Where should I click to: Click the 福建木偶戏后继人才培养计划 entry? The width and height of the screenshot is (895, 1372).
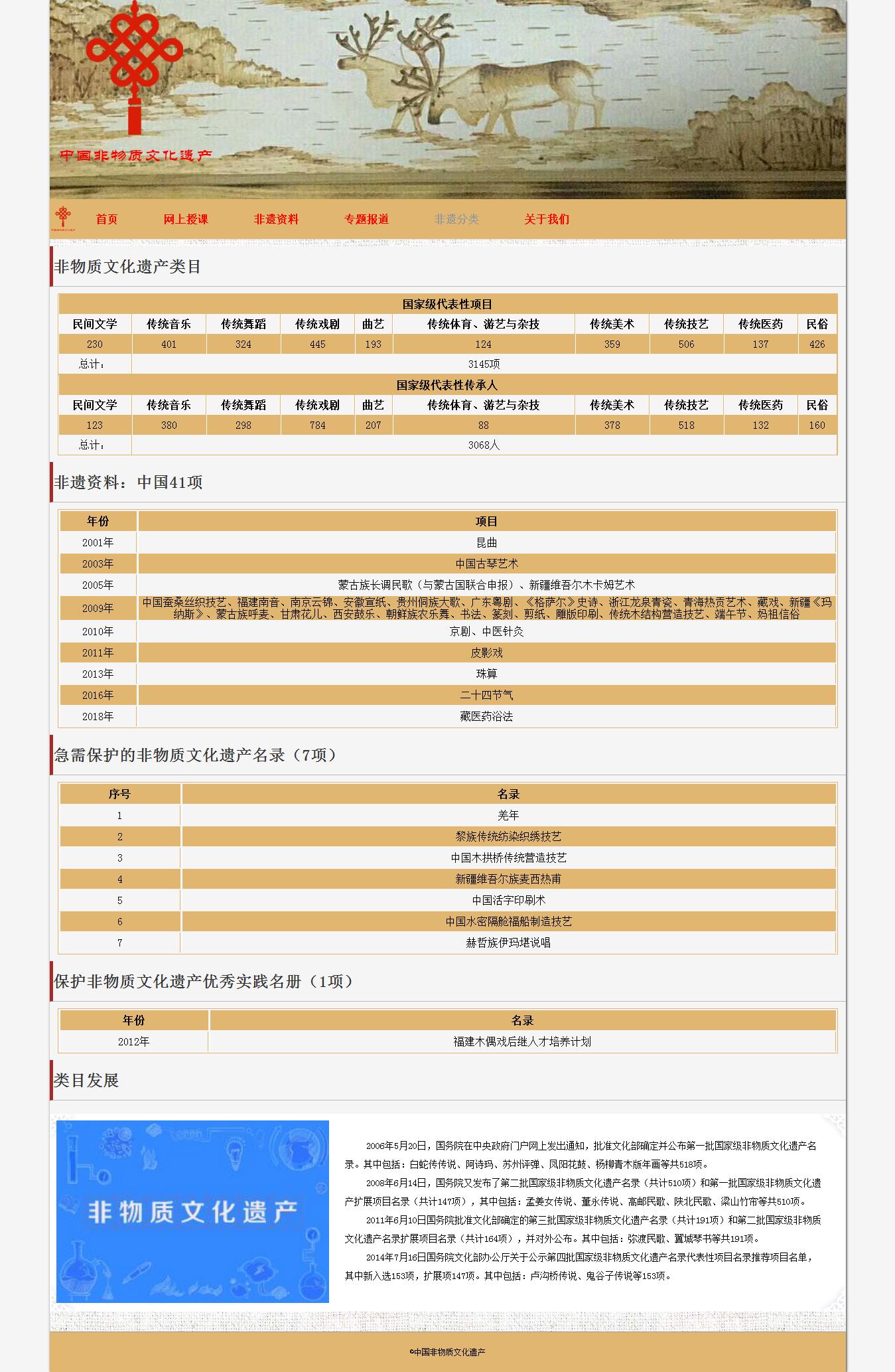(x=522, y=1041)
